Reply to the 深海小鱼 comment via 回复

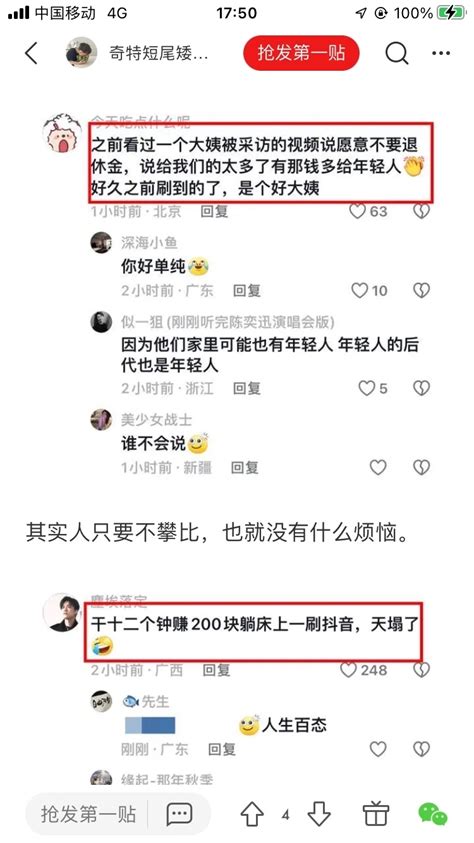click(x=247, y=291)
